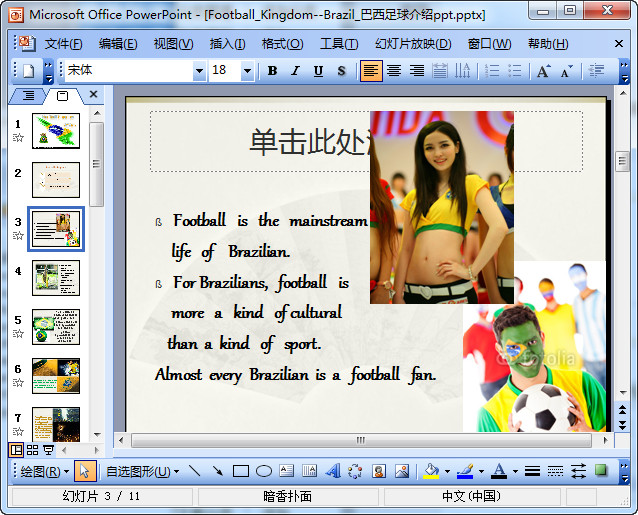Open 编辑(E) menu

click(x=118, y=44)
